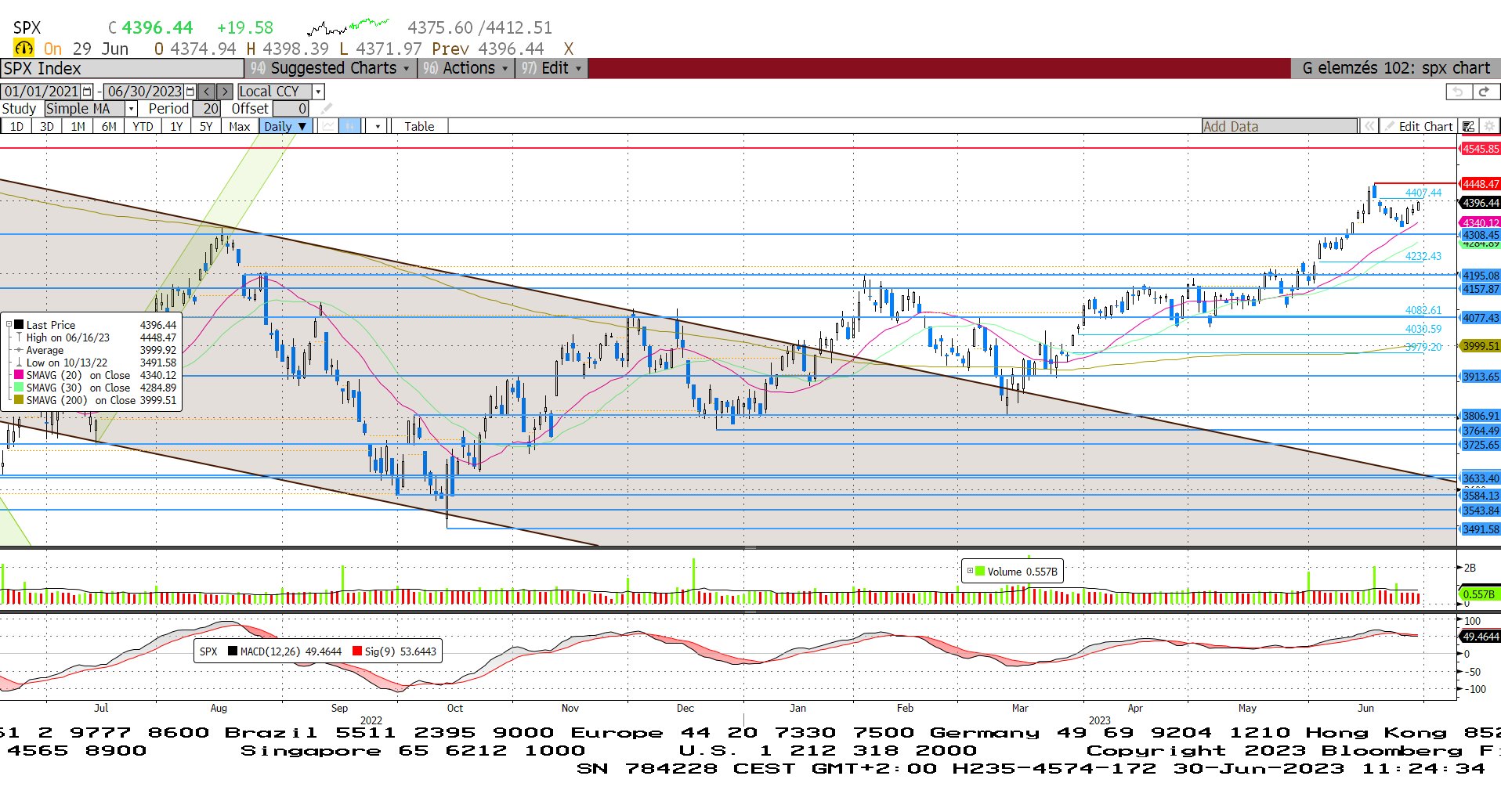Image resolution: width=1501 pixels, height=812 pixels.
Task: Click the G elemzés 102: spx chart title
Action: pos(1396,68)
